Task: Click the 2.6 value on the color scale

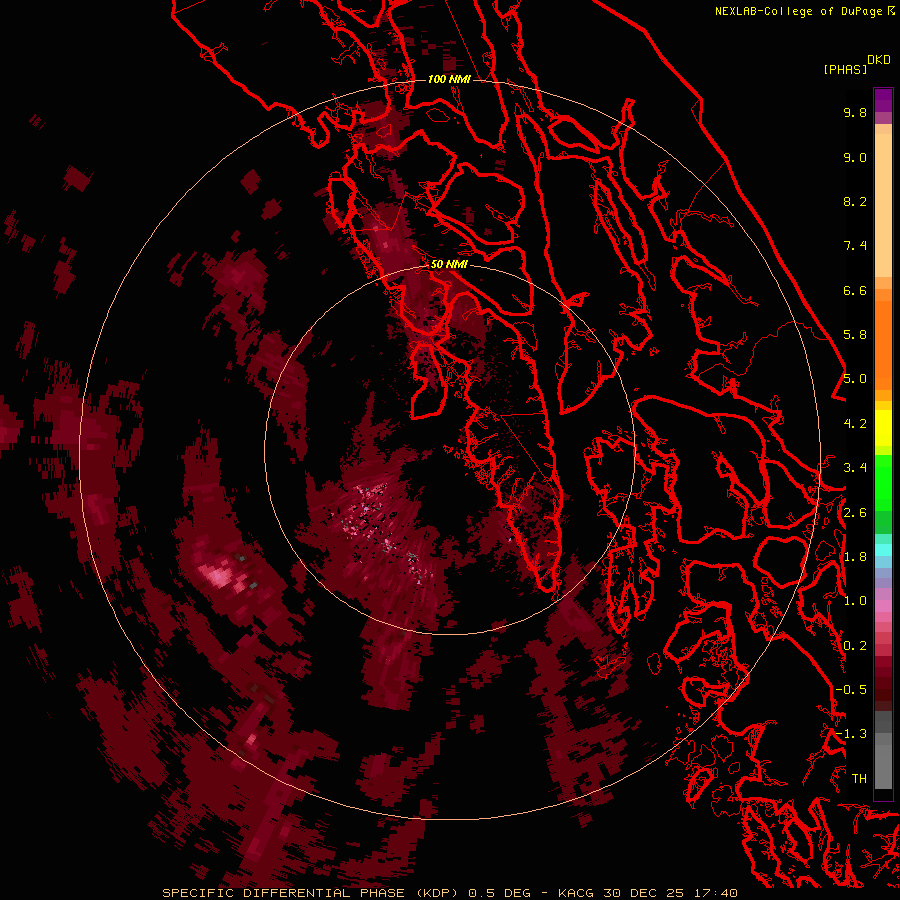Action: 855,513
